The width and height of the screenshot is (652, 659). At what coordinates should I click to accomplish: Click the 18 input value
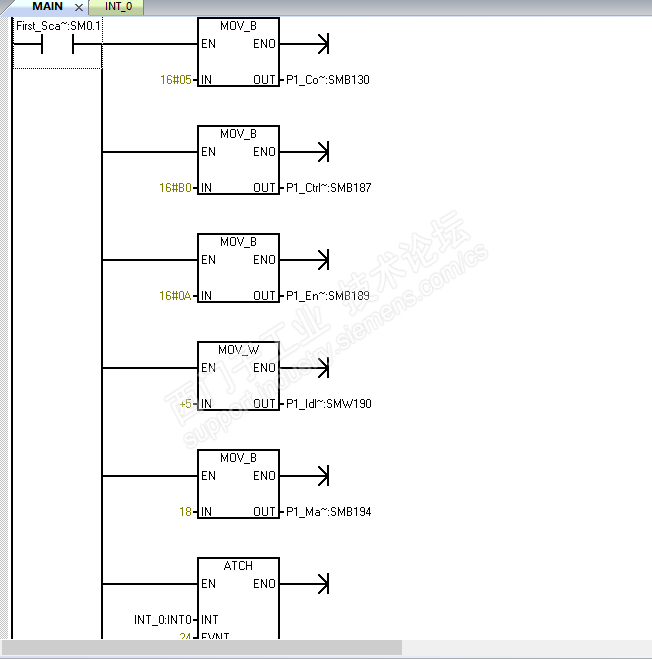tap(185, 512)
